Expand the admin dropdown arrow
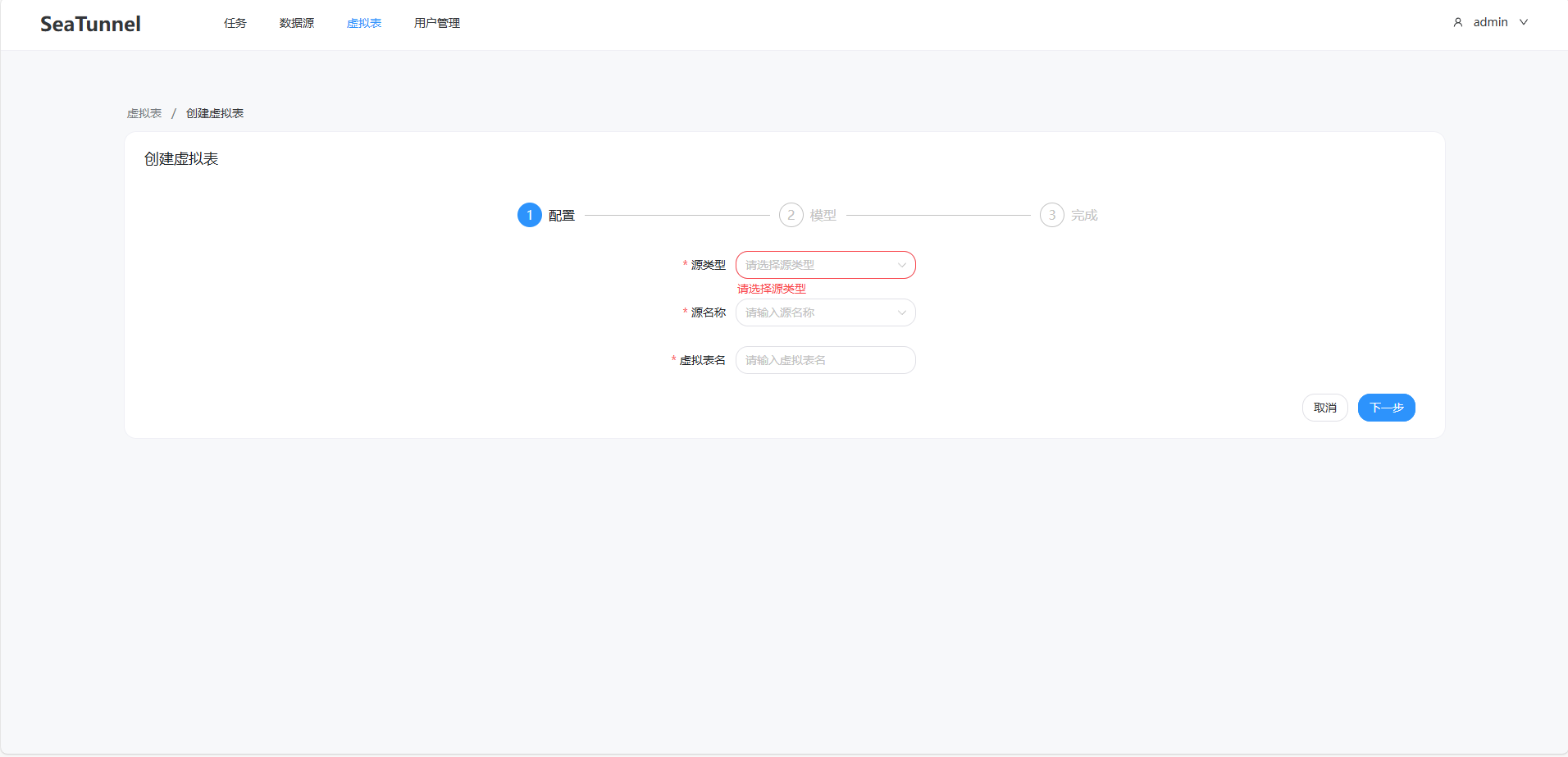 [x=1524, y=22]
